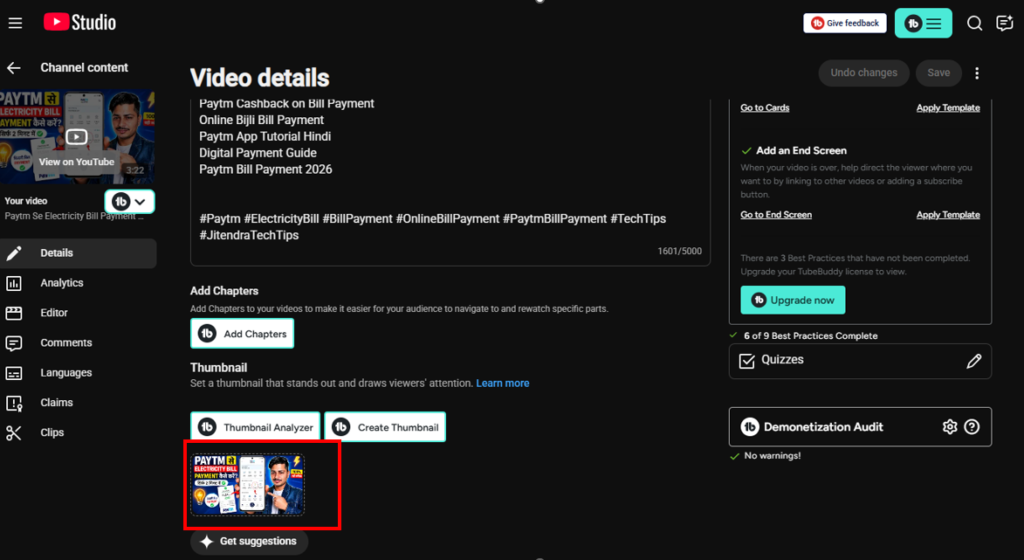
Task: Select the uploaded Paytm video thumbnail
Action: [248, 485]
